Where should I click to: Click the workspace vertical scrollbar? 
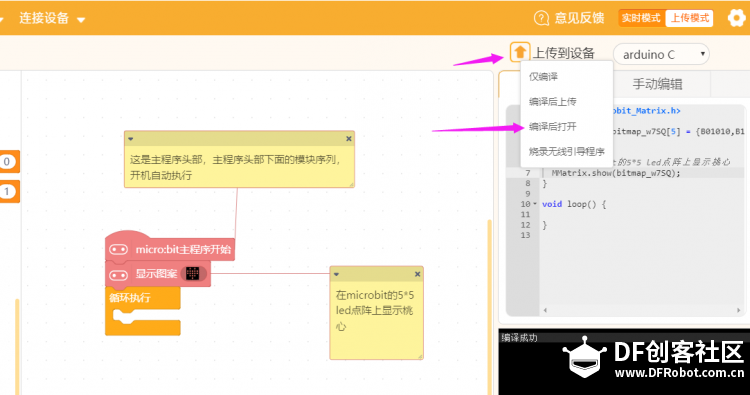[489, 306]
